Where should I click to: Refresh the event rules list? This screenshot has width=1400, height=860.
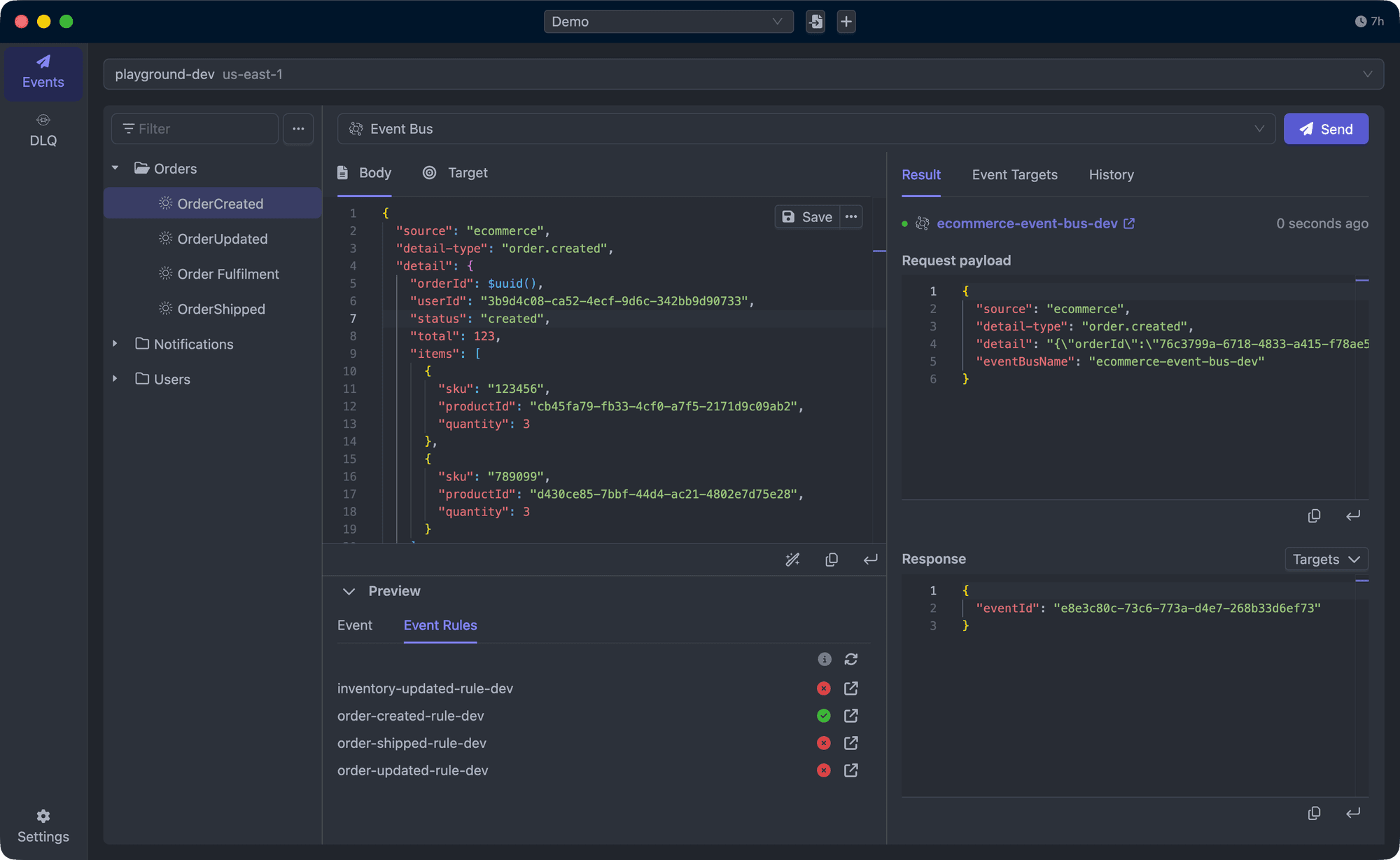[x=851, y=659]
